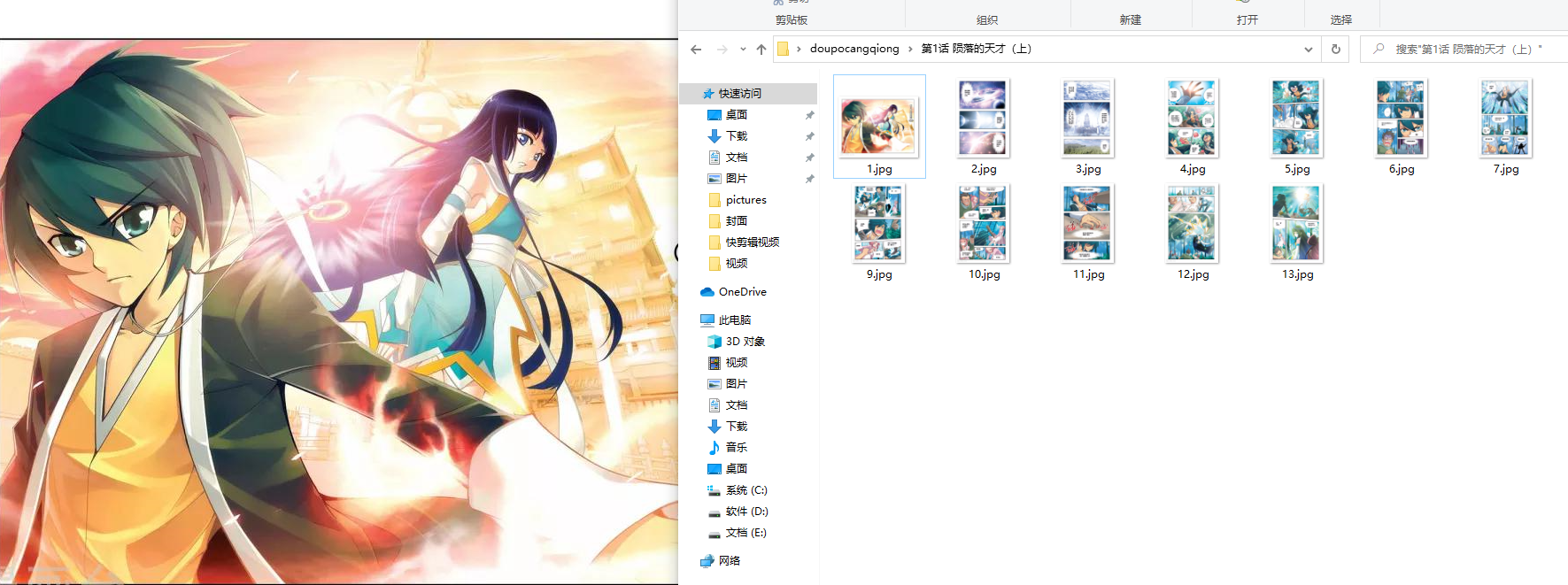Select the 4.jpg thumbnail

pyautogui.click(x=1193, y=119)
